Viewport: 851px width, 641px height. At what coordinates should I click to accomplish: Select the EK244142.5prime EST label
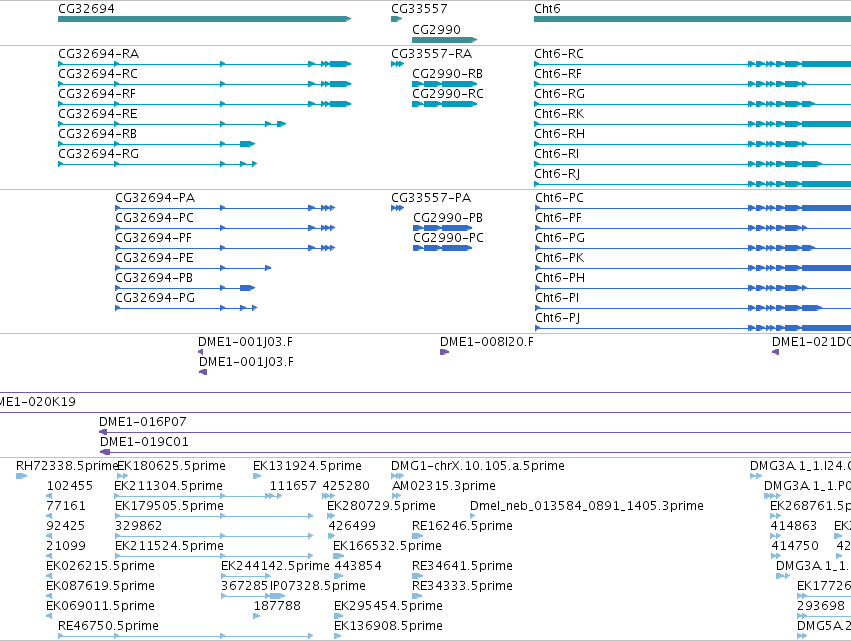tap(275, 566)
